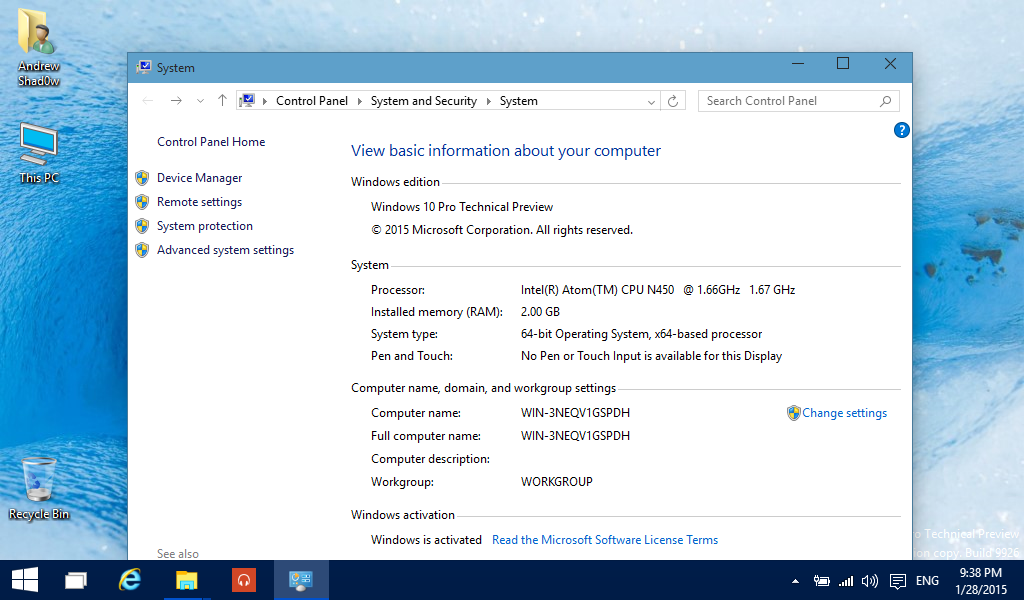Open Task View on the taskbar

click(x=76, y=580)
